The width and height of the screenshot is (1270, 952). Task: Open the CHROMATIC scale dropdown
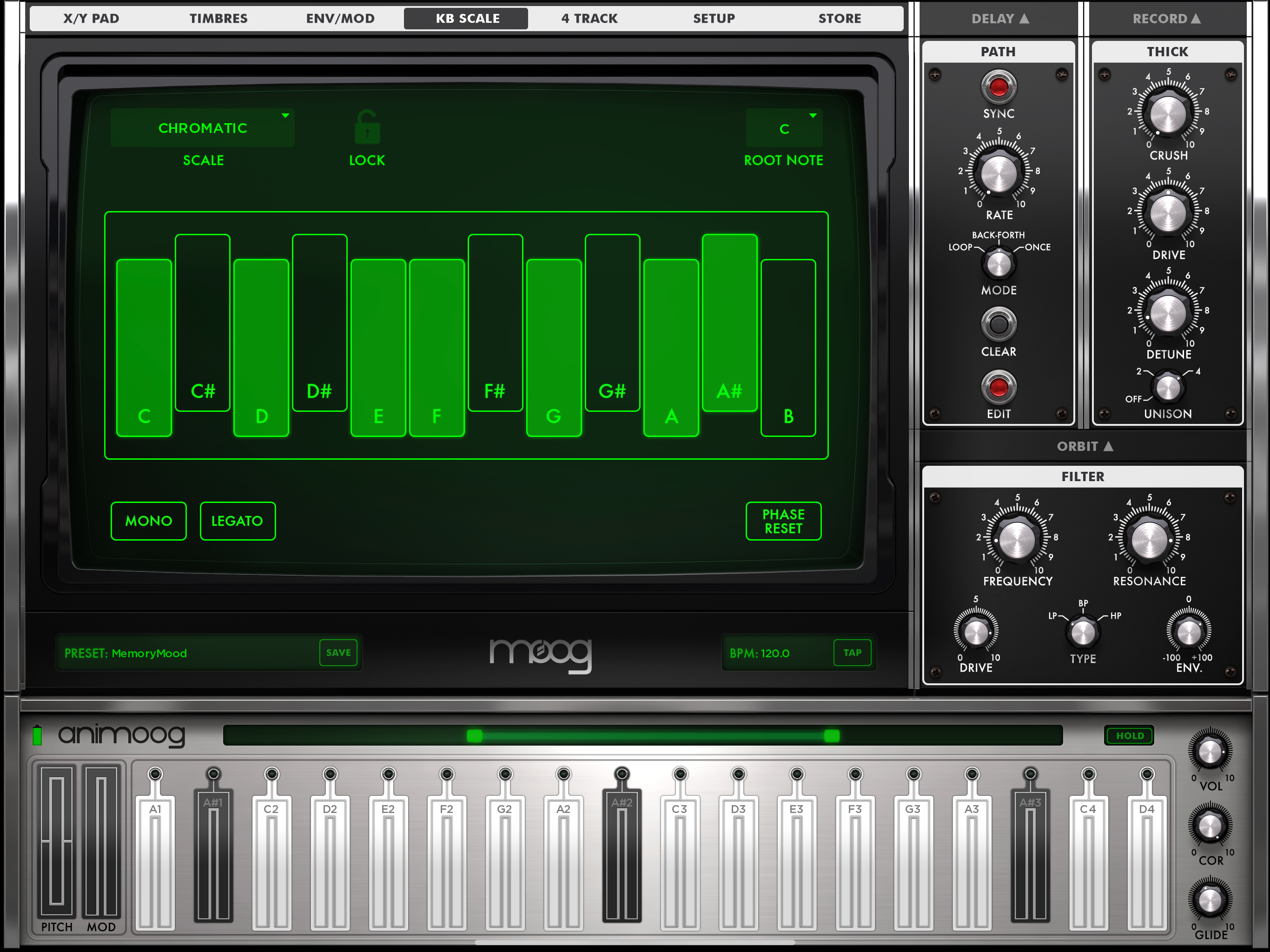click(203, 128)
